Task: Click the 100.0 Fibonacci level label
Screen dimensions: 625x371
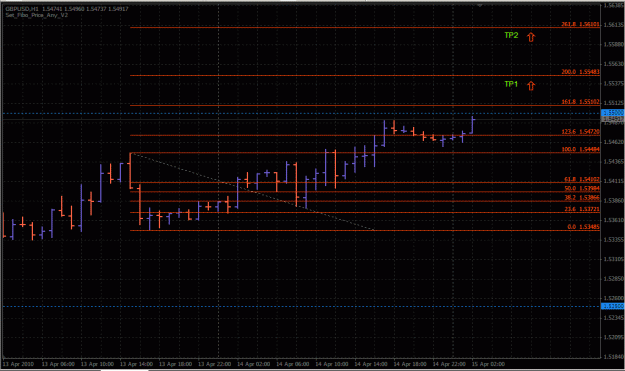Action: click(580, 149)
